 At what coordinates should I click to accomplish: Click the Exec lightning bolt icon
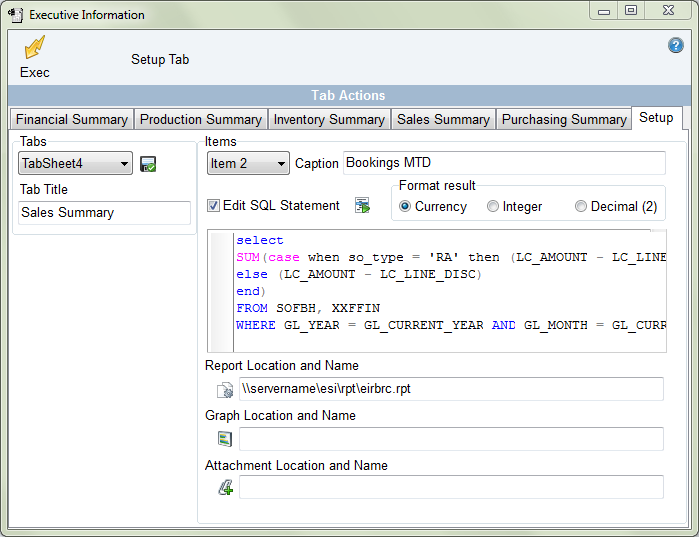(35, 47)
